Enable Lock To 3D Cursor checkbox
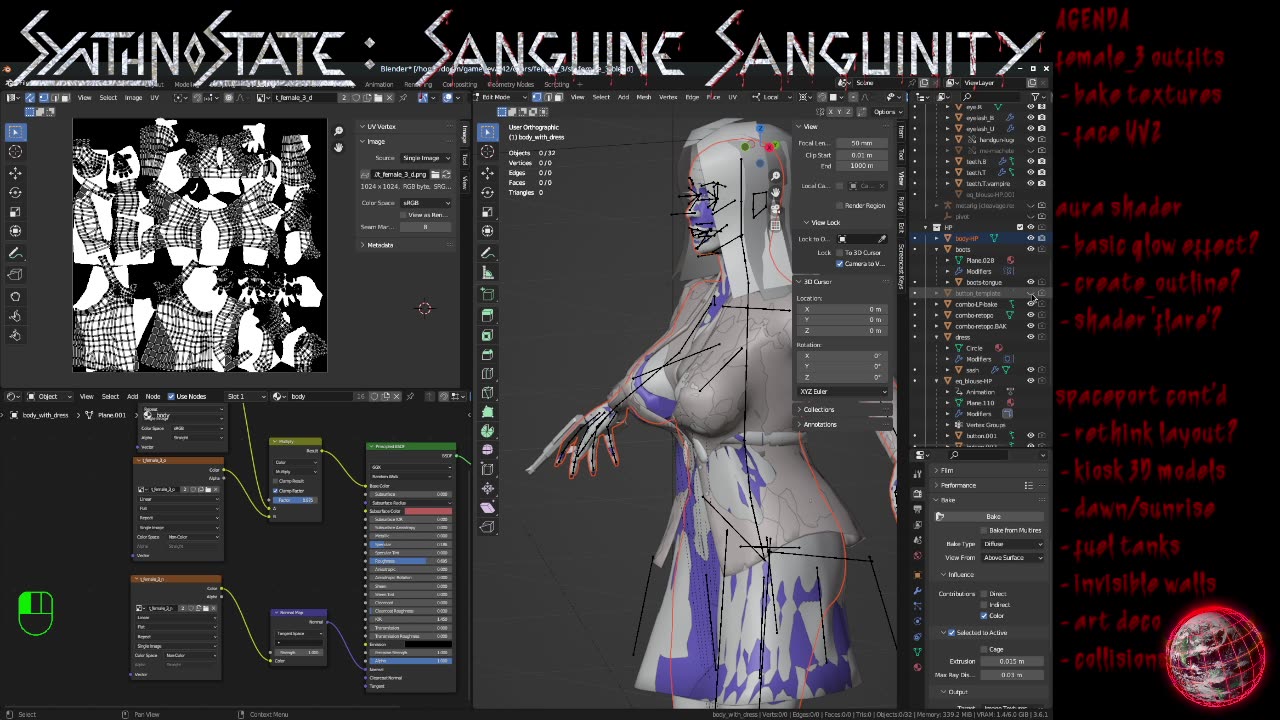 click(x=840, y=253)
